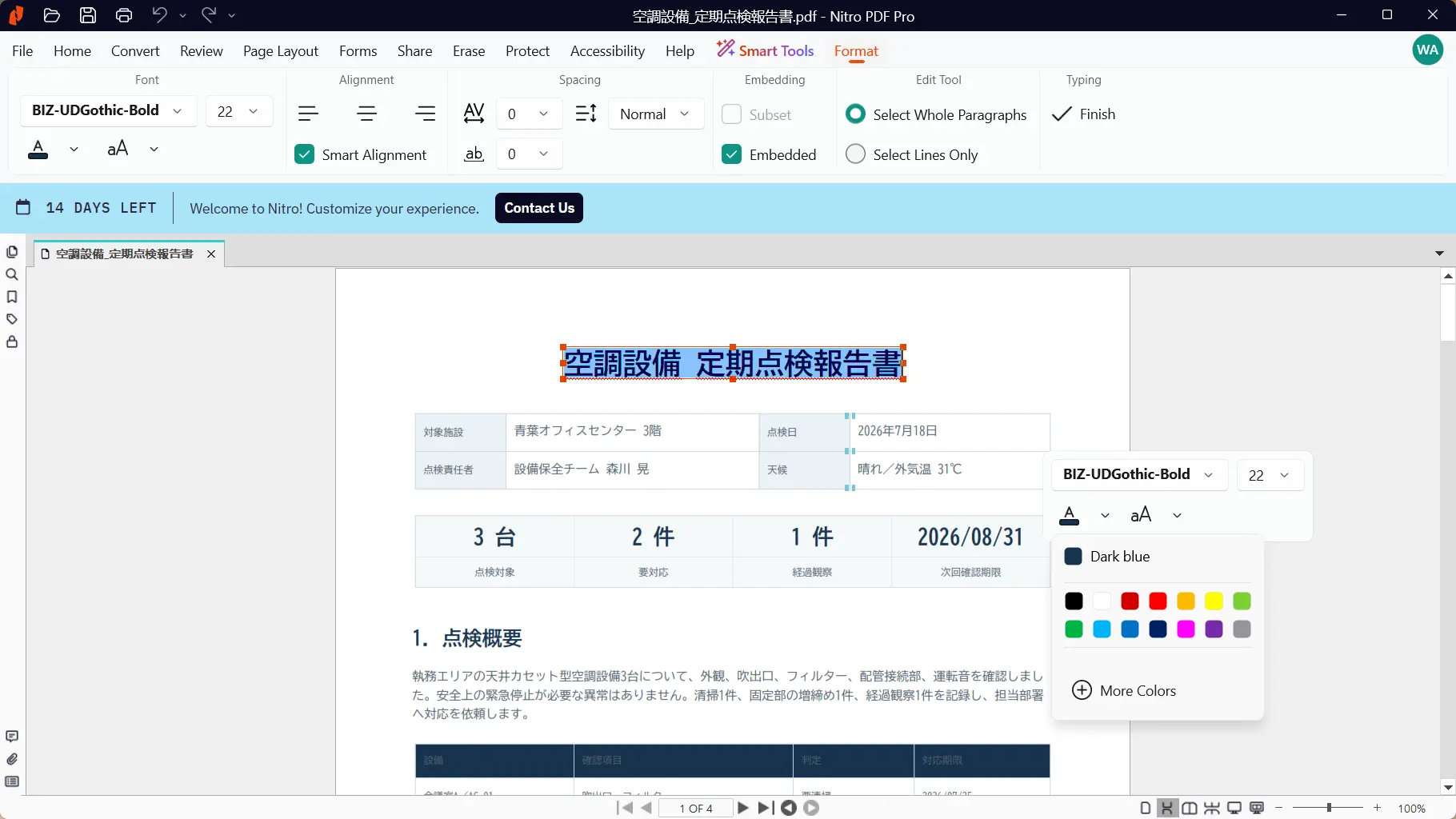Open the Bookmarks panel in left sidebar

12,297
